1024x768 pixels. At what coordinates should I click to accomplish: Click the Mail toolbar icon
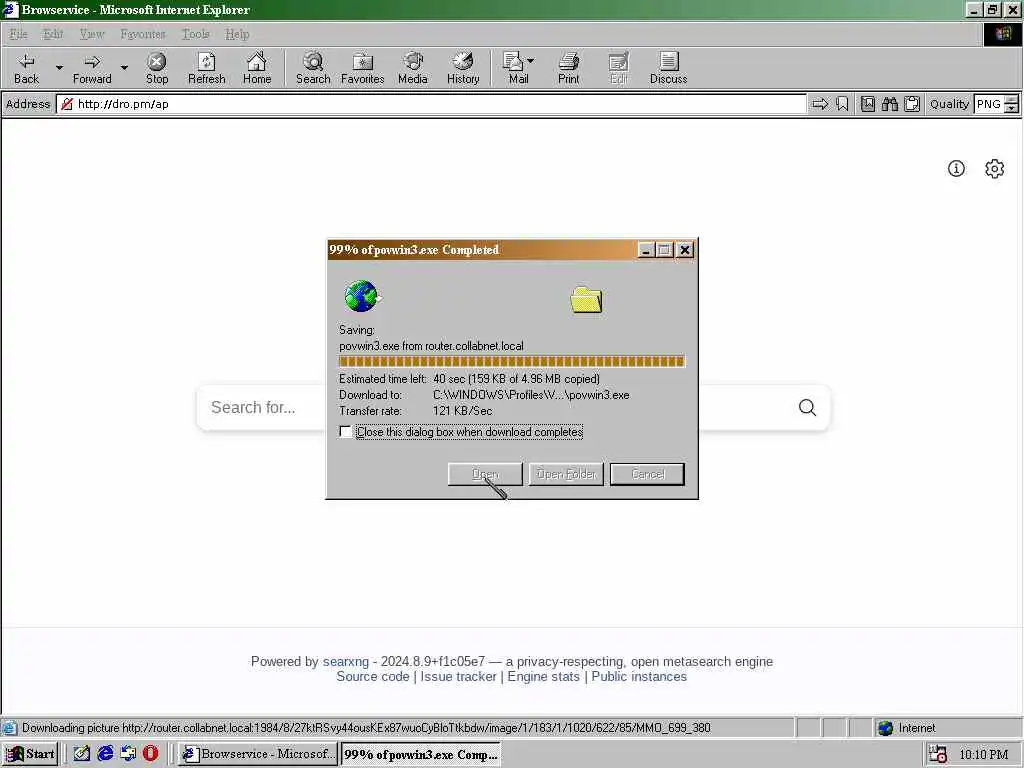(x=514, y=68)
